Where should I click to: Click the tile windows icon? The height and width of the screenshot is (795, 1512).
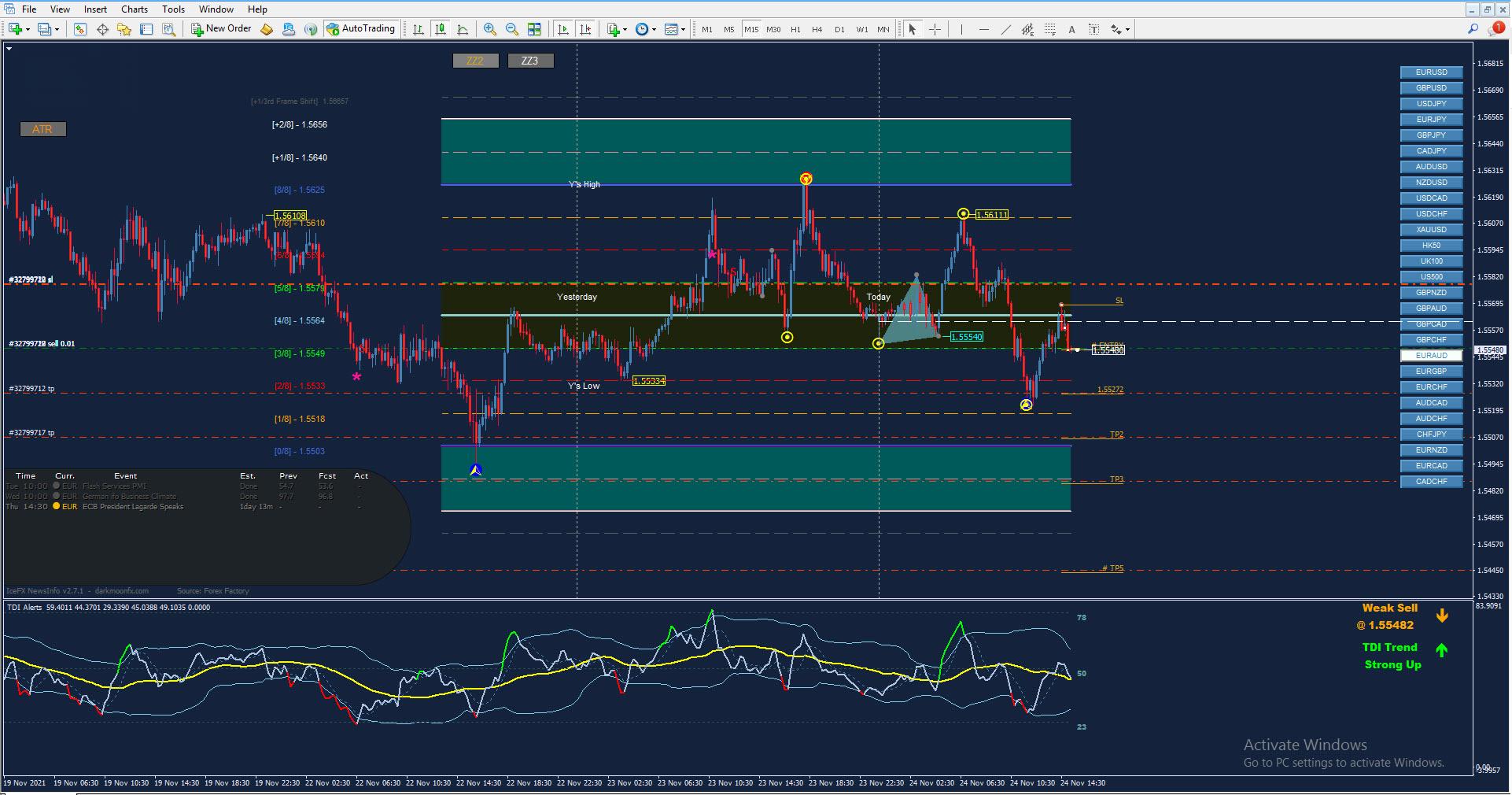(534, 29)
